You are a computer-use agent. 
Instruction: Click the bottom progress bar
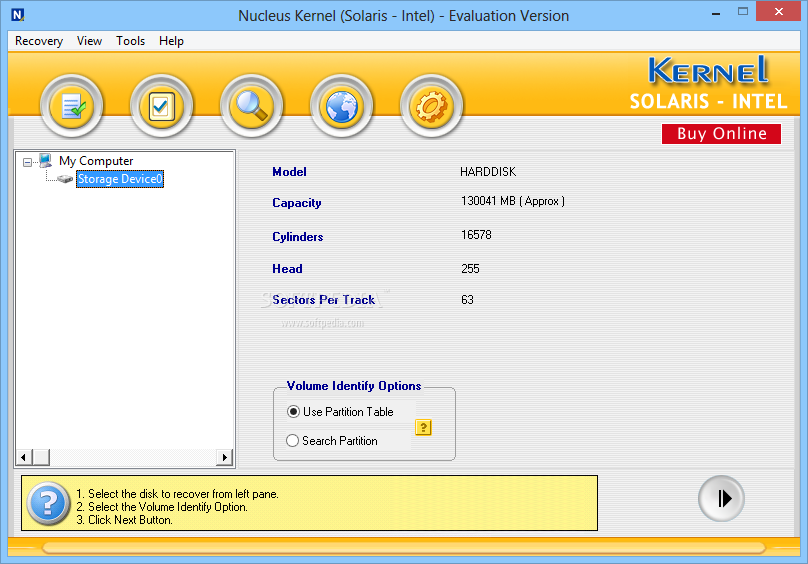pos(404,548)
